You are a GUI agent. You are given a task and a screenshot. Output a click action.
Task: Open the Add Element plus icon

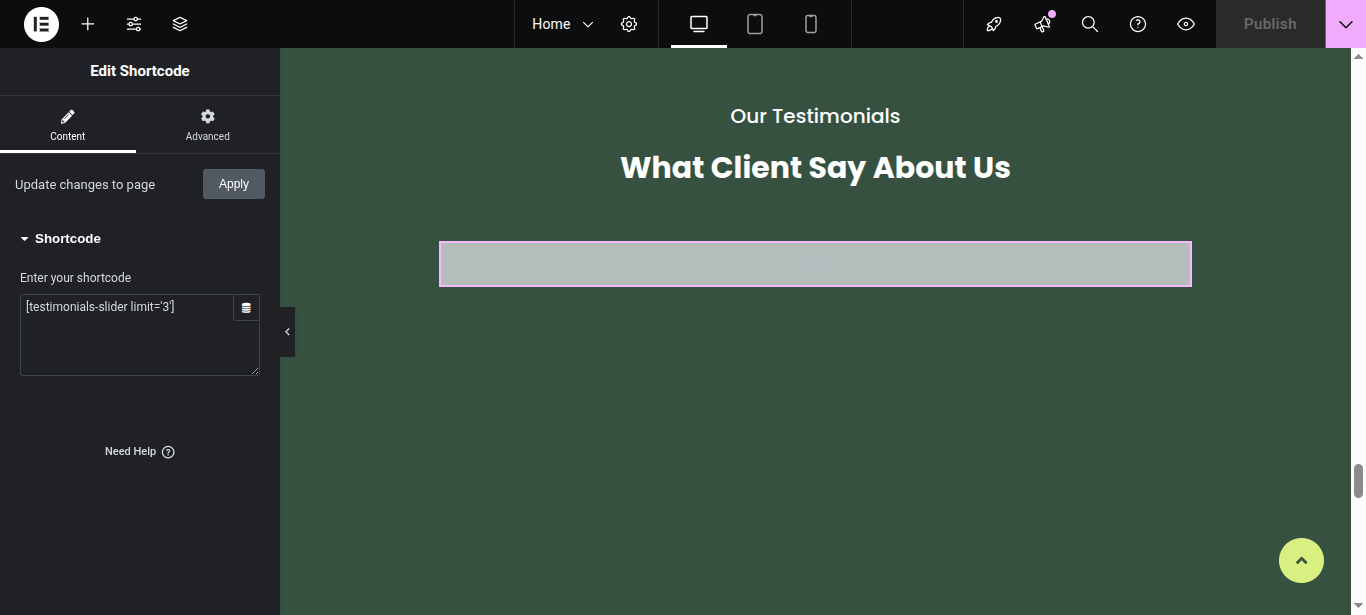pos(88,24)
